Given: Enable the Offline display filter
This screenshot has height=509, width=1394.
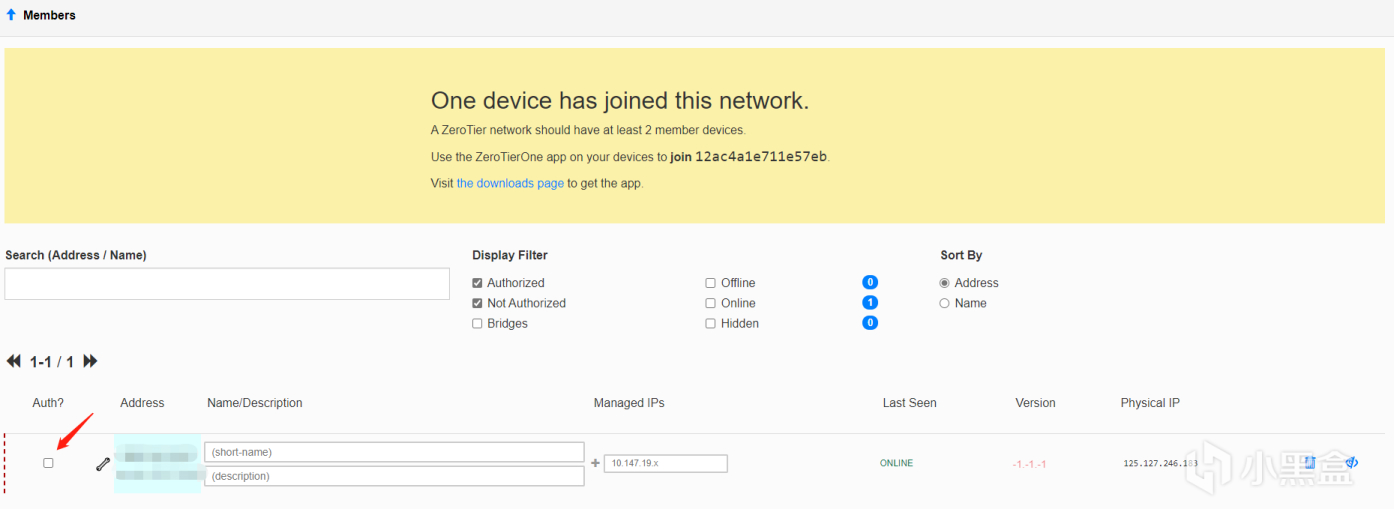Looking at the screenshot, I should (710, 283).
